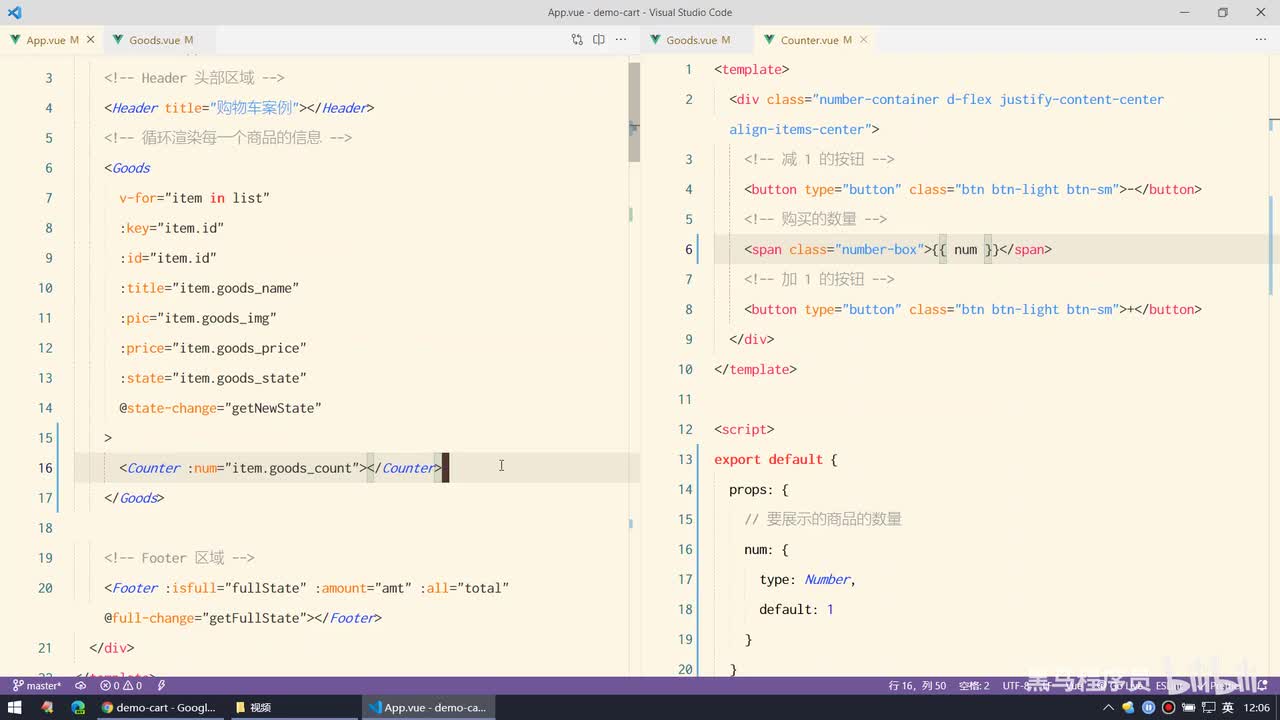Screen dimensions: 1280x720
Task: Close the App.vue tab
Action: (x=91, y=40)
